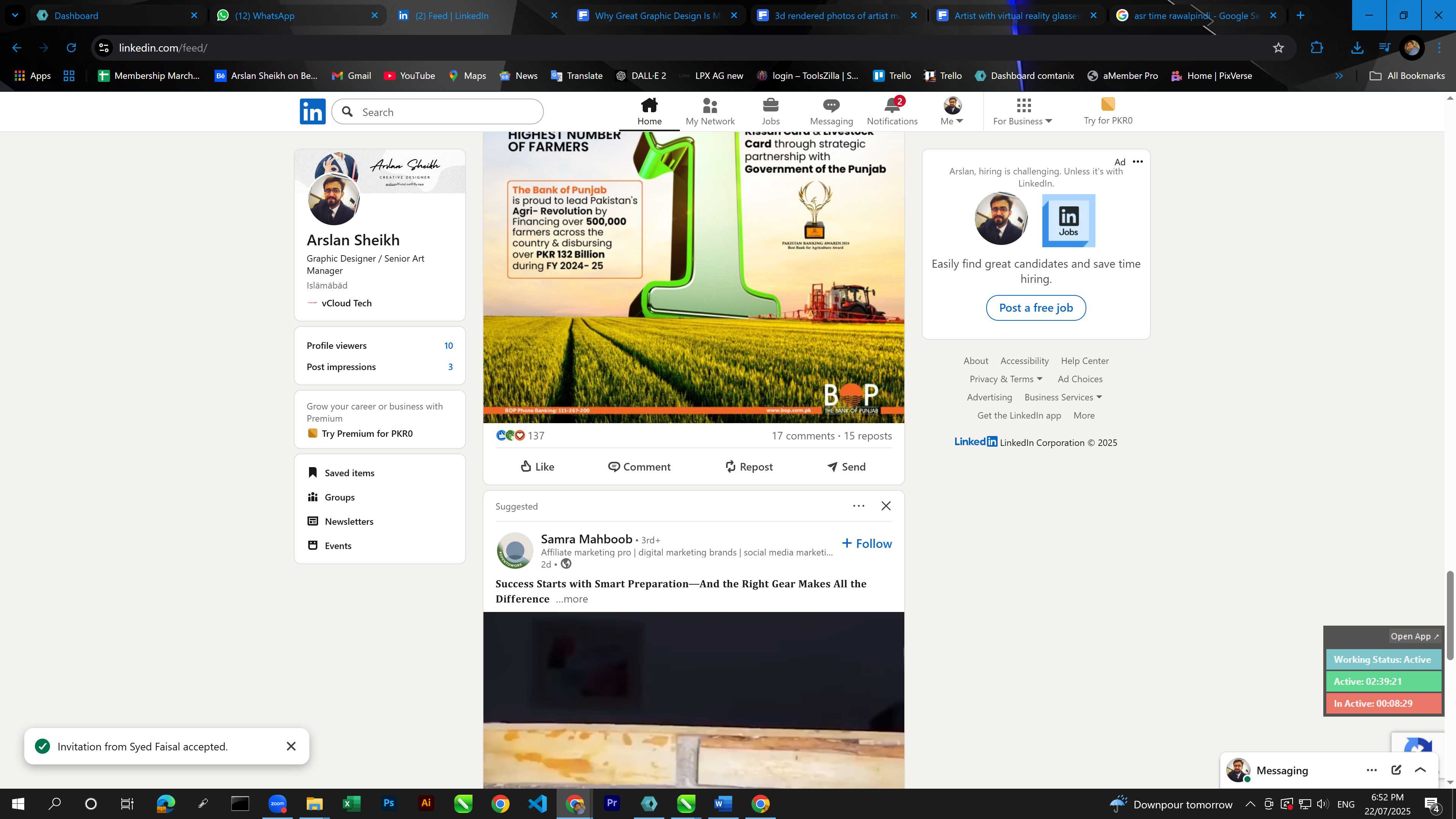Show more bookmarks chevron
The image size is (1456, 819).
point(1339,76)
